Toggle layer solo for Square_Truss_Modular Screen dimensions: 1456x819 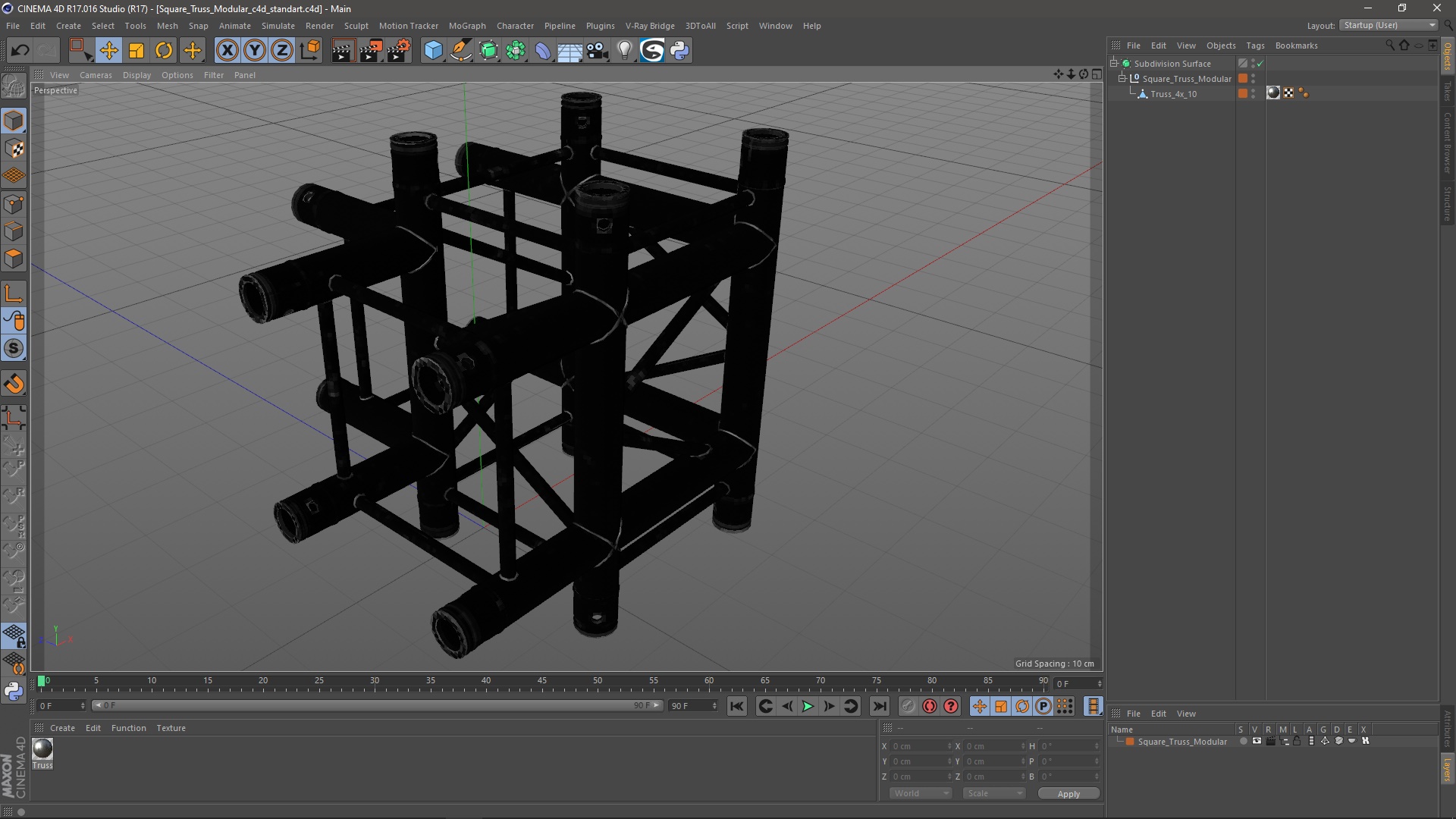pos(1243,741)
